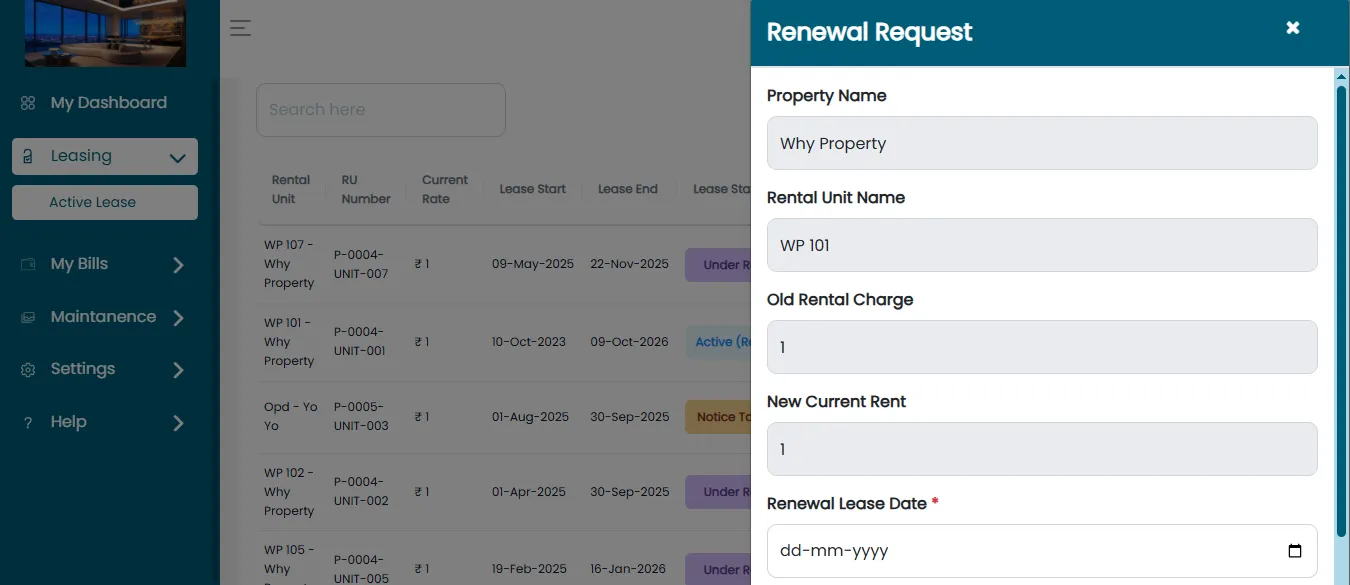Click the 22-Nov-2025 lease end date
Image resolution: width=1350 pixels, height=585 pixels.
[x=629, y=264]
